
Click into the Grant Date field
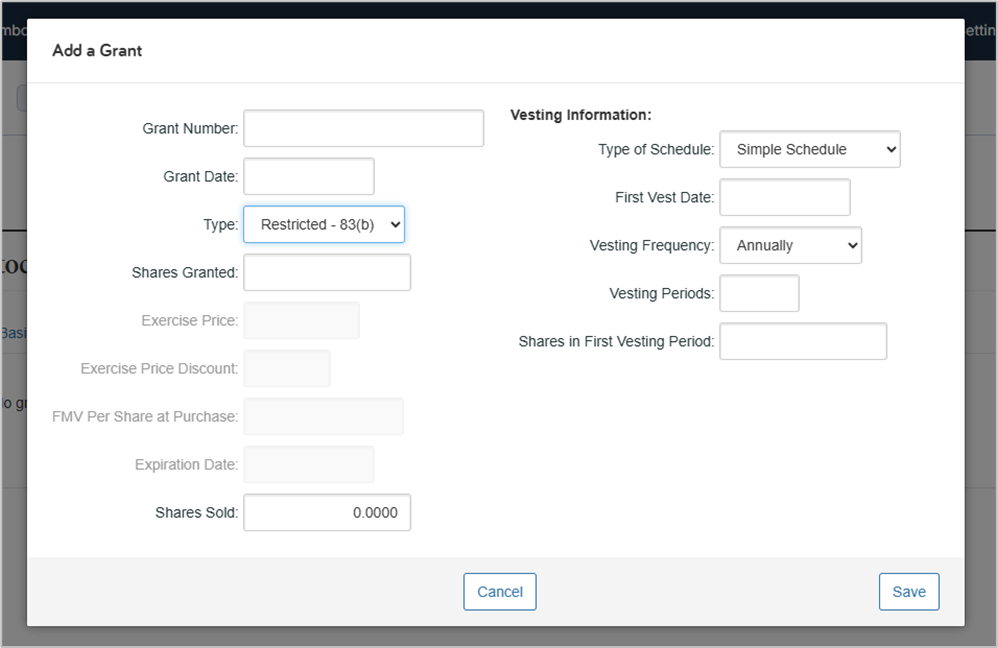tap(308, 177)
